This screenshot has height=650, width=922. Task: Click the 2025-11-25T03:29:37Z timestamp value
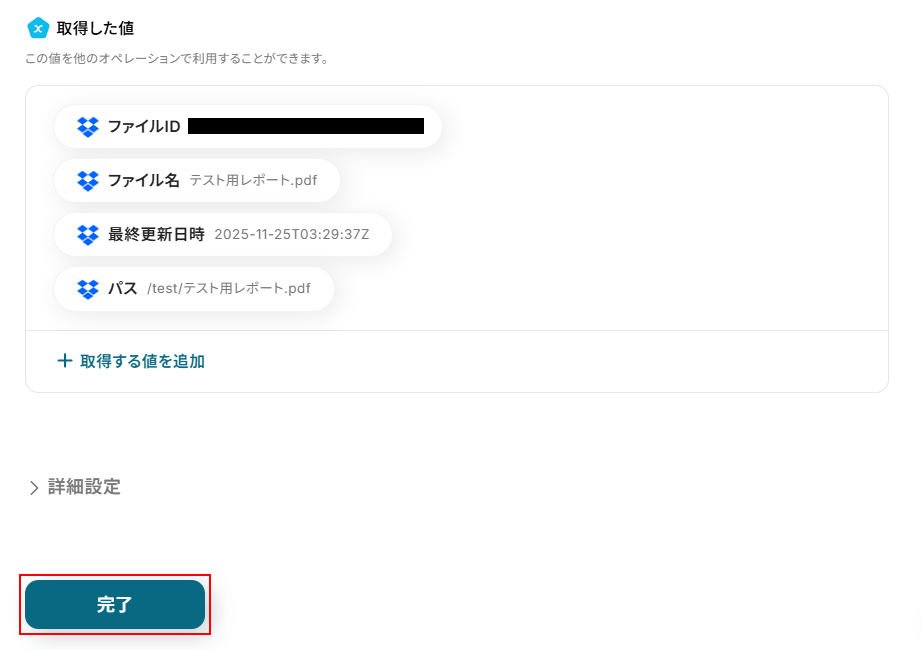tap(292, 235)
